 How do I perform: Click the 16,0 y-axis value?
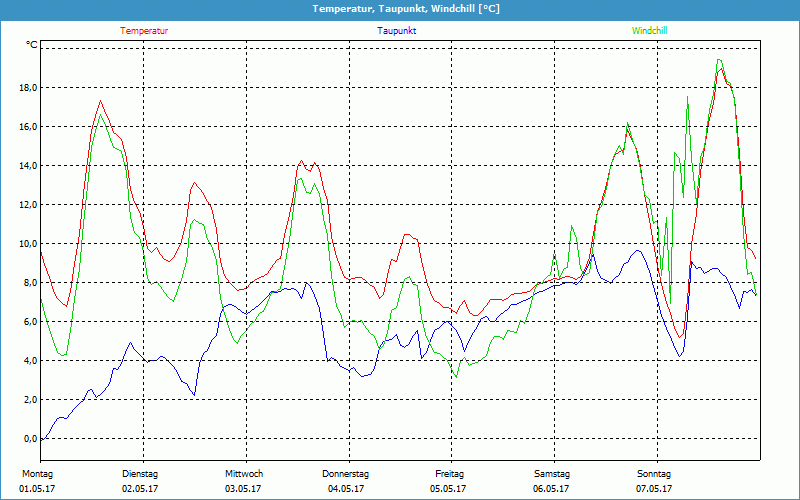click(29, 127)
